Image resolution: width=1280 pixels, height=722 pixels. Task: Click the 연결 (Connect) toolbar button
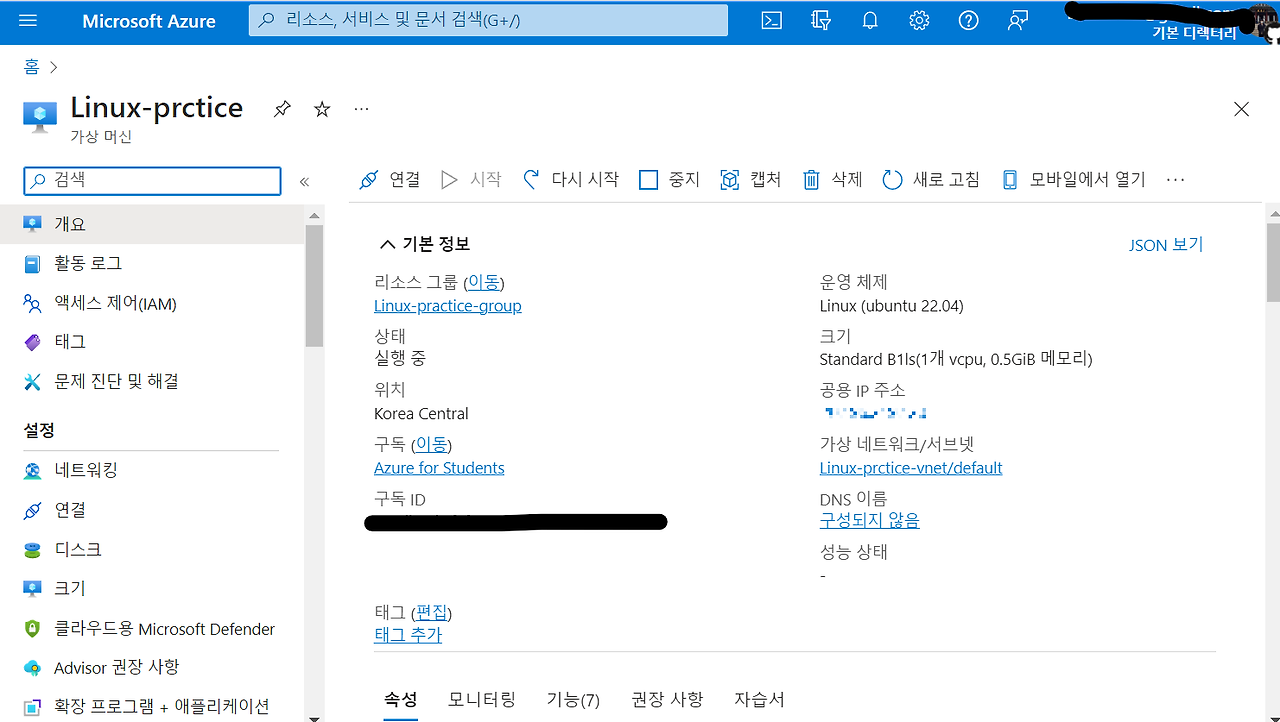pyautogui.click(x=390, y=180)
